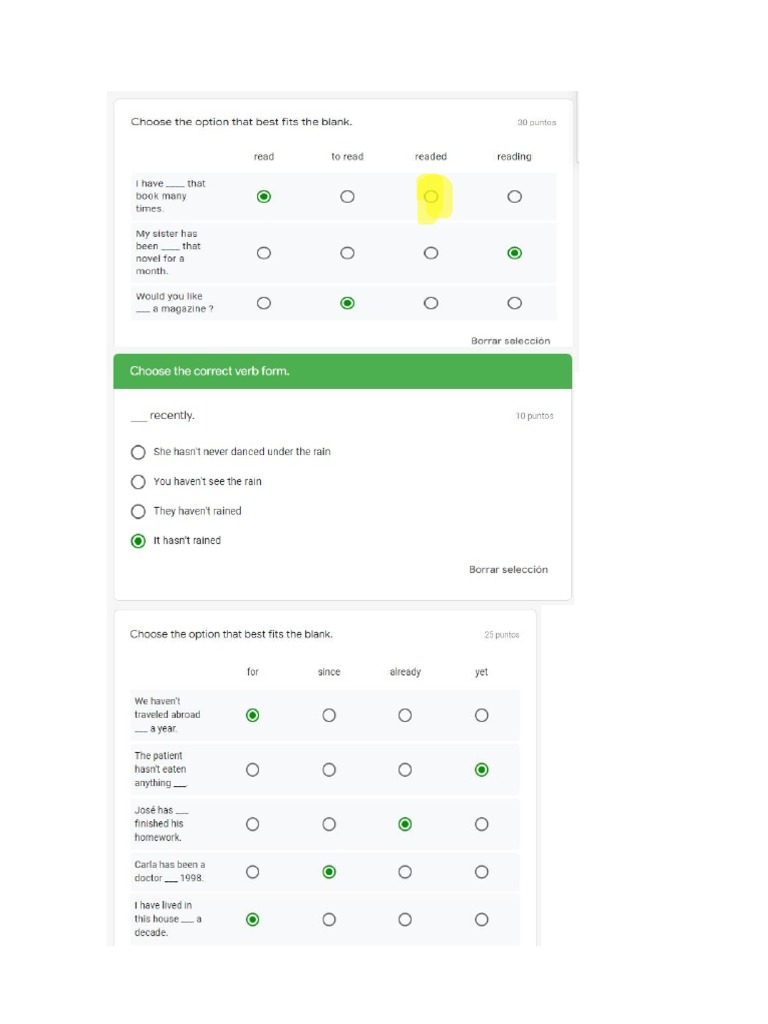768x1024 pixels.
Task: Select 'already' for 'José has ___ finished' row
Action: pos(405,824)
